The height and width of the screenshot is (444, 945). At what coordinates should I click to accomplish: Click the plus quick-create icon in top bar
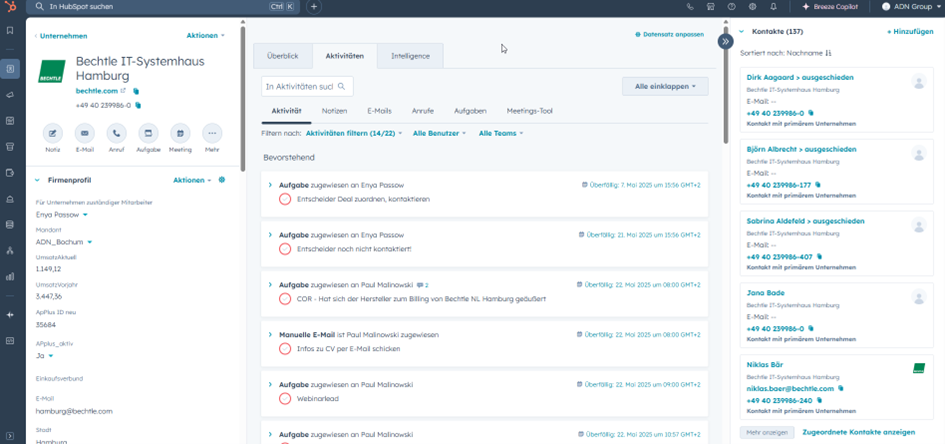[313, 7]
